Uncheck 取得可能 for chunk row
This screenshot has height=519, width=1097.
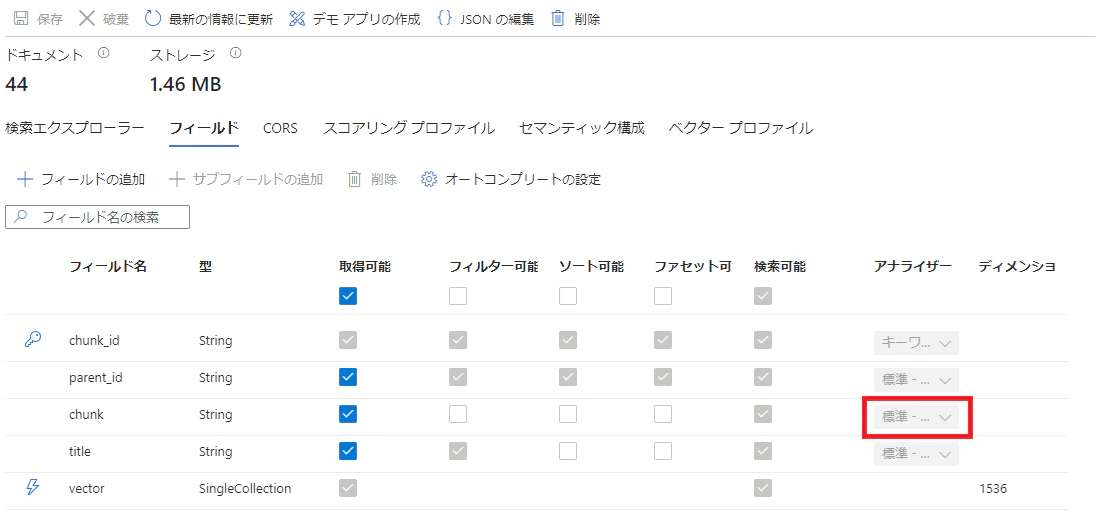[x=348, y=414]
